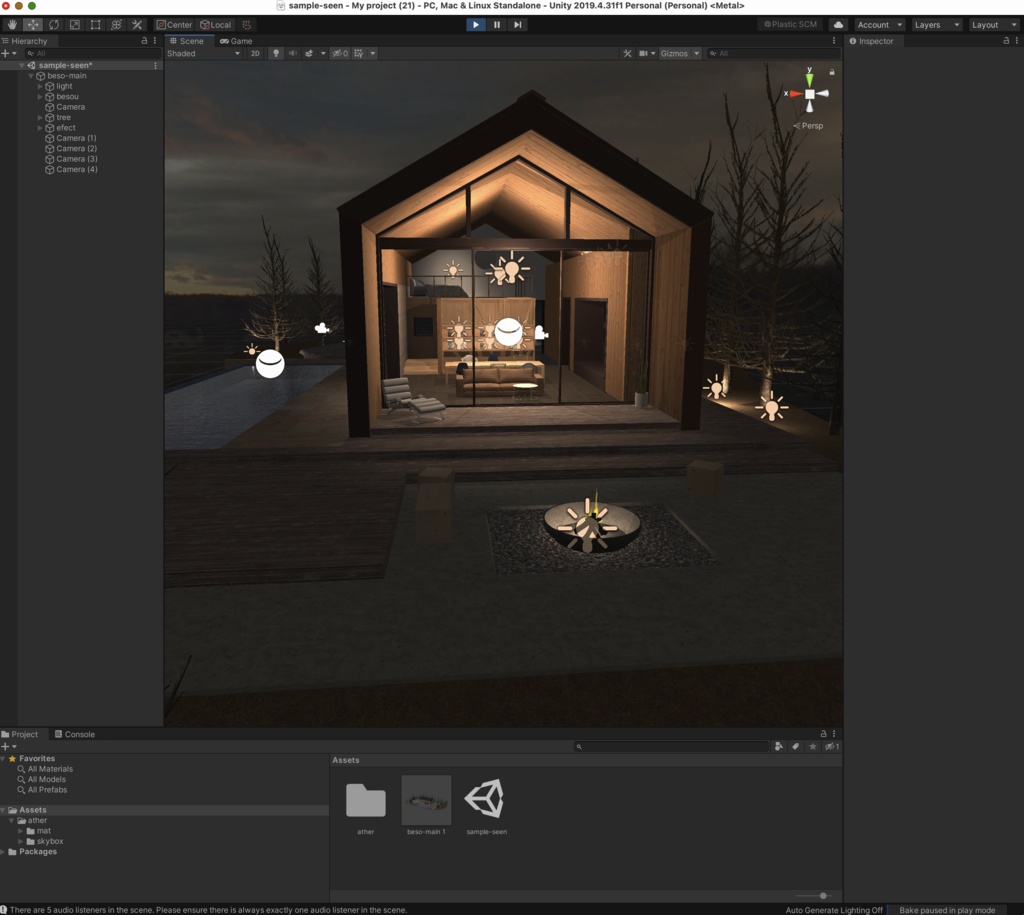This screenshot has height=915, width=1024.
Task: Expand the light object in the Hierarchy
Action: [x=40, y=86]
